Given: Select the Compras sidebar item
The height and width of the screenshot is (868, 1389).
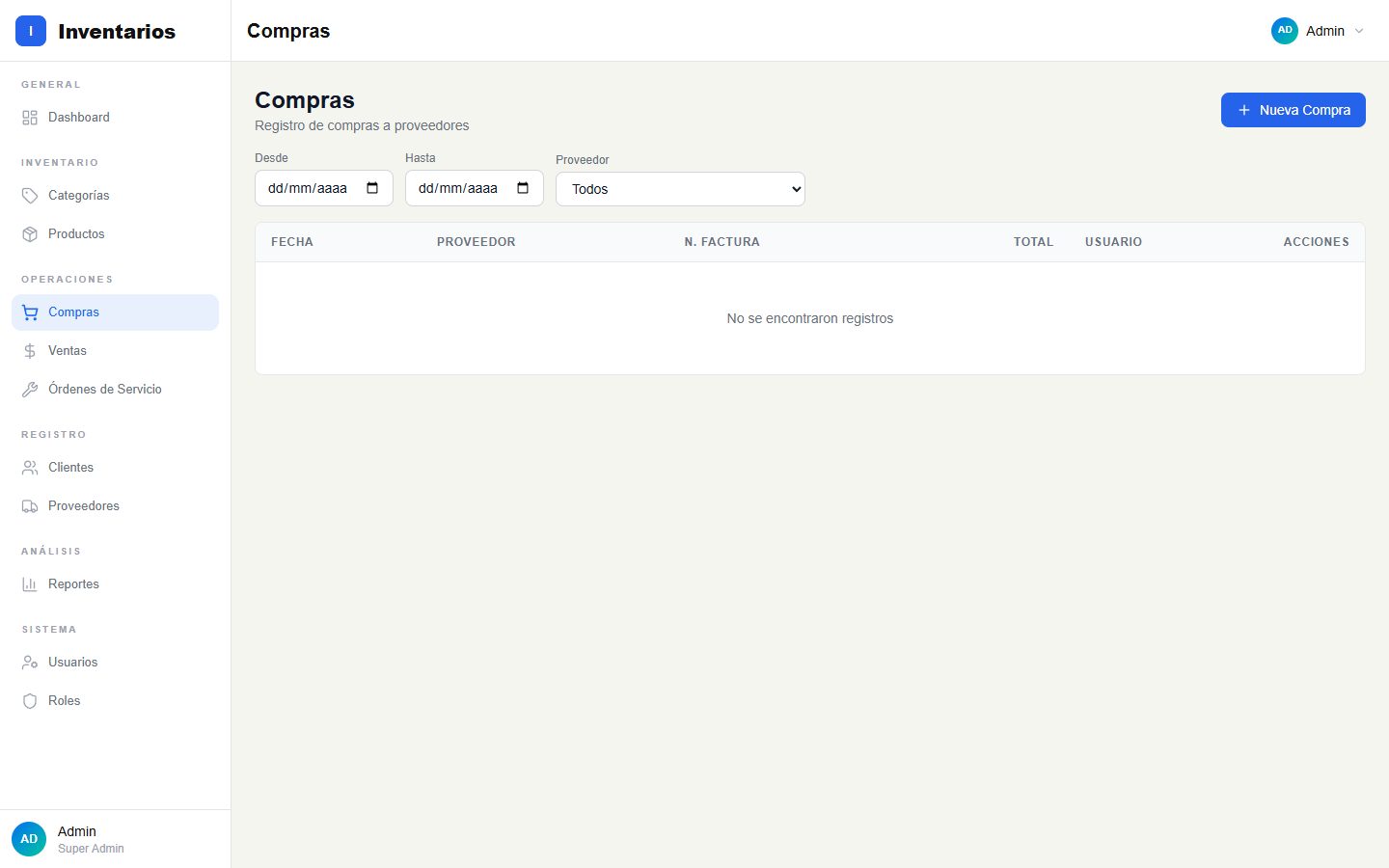Looking at the screenshot, I should coord(115,312).
